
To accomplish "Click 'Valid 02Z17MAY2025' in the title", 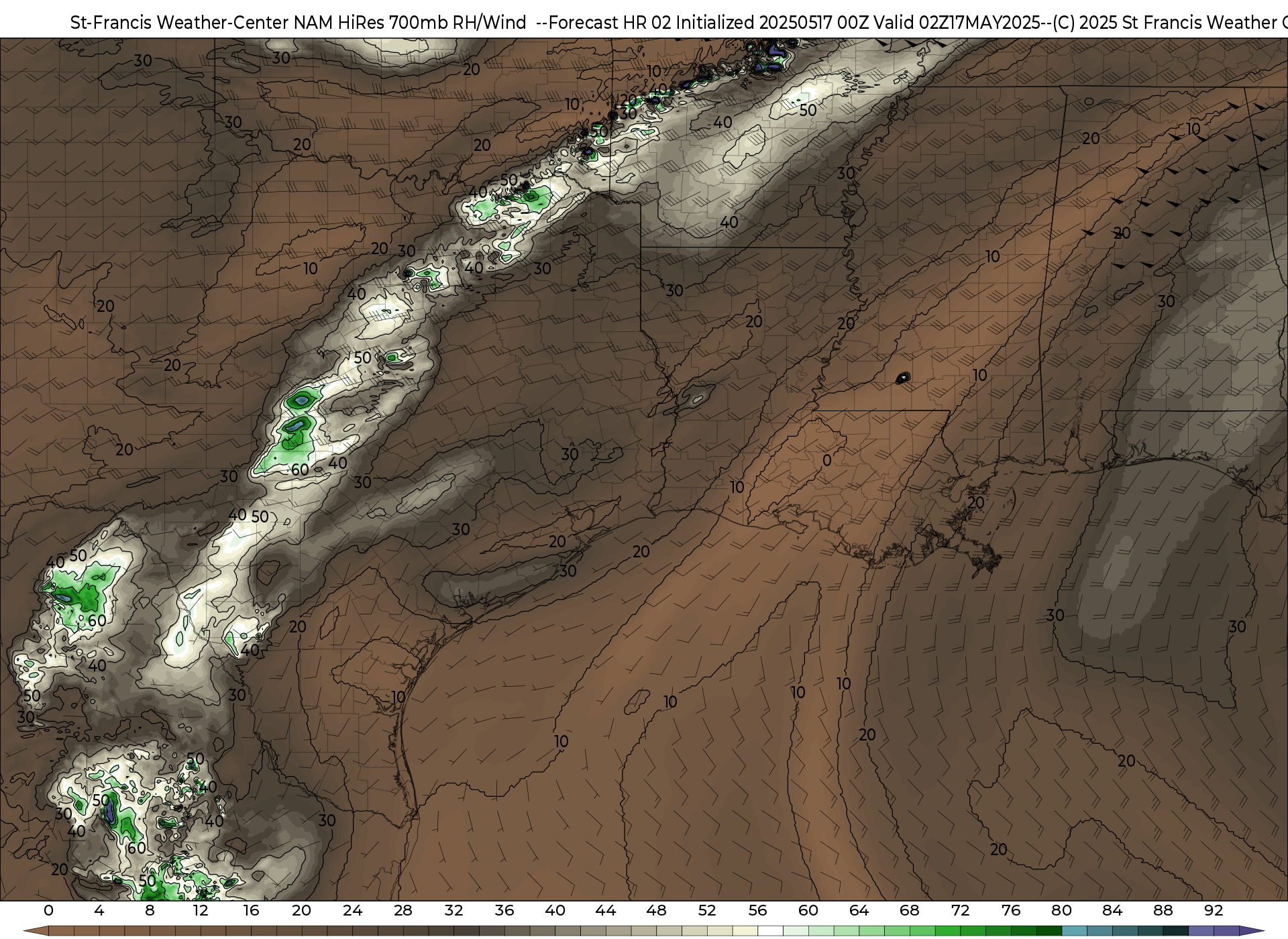I will pos(956,23).
